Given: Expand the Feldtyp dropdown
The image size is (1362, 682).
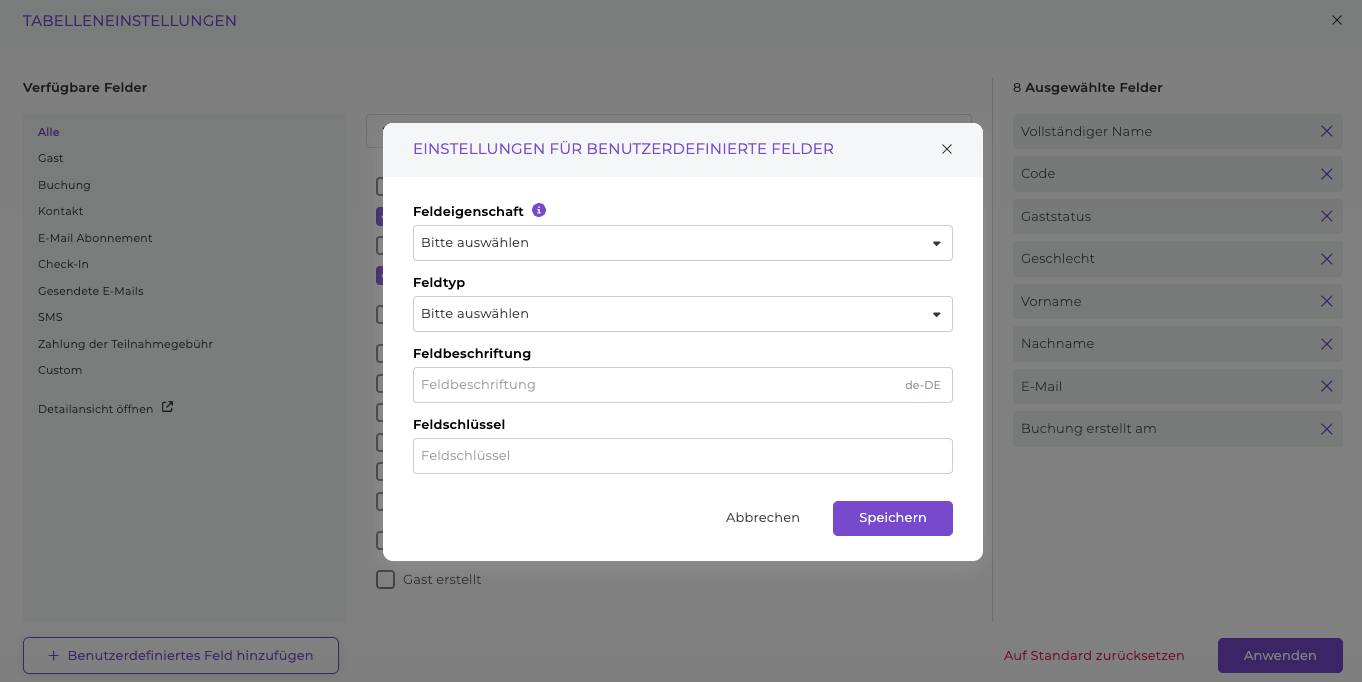Looking at the screenshot, I should pyautogui.click(x=682, y=314).
